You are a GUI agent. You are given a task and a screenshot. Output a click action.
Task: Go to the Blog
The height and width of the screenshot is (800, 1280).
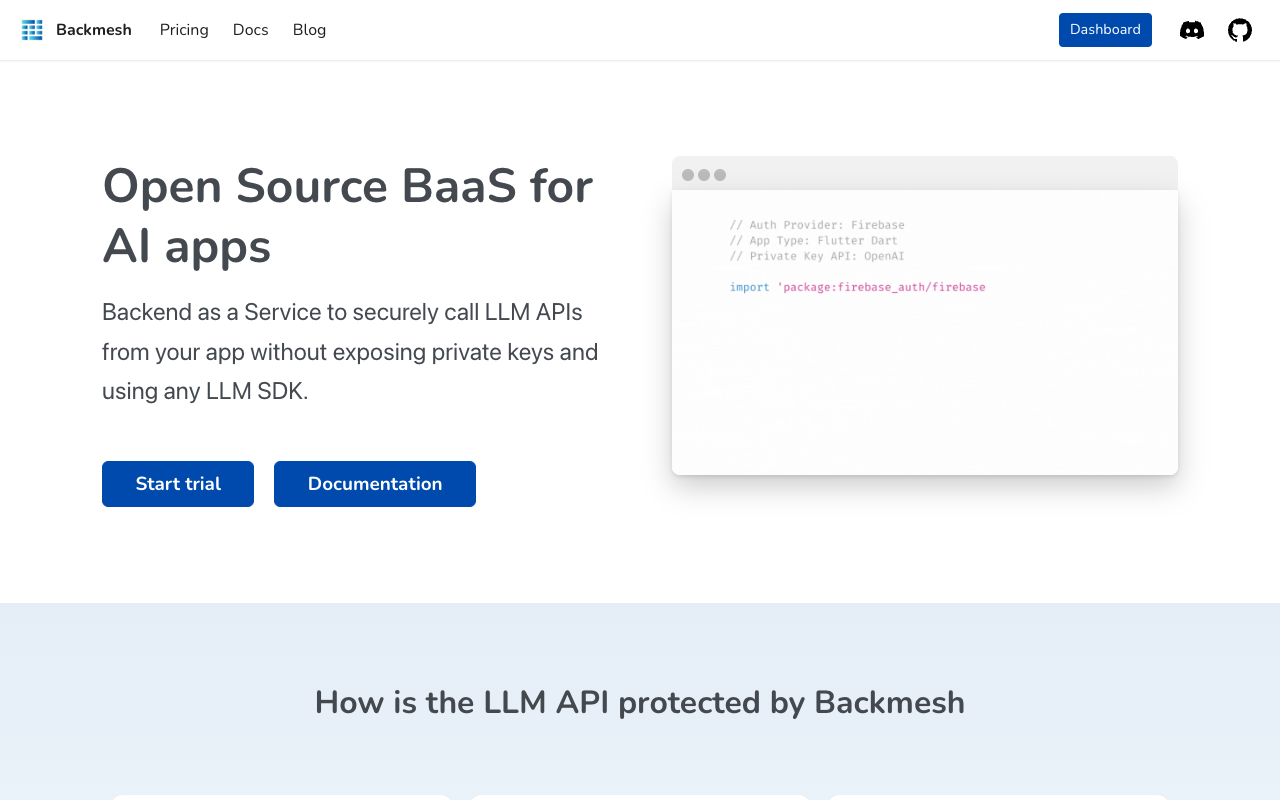(x=309, y=30)
